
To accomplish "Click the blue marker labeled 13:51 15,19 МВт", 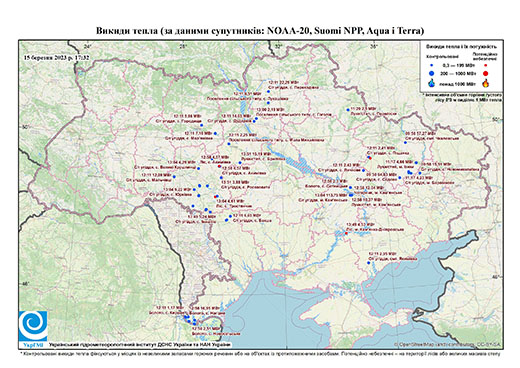I will click(x=240, y=163).
